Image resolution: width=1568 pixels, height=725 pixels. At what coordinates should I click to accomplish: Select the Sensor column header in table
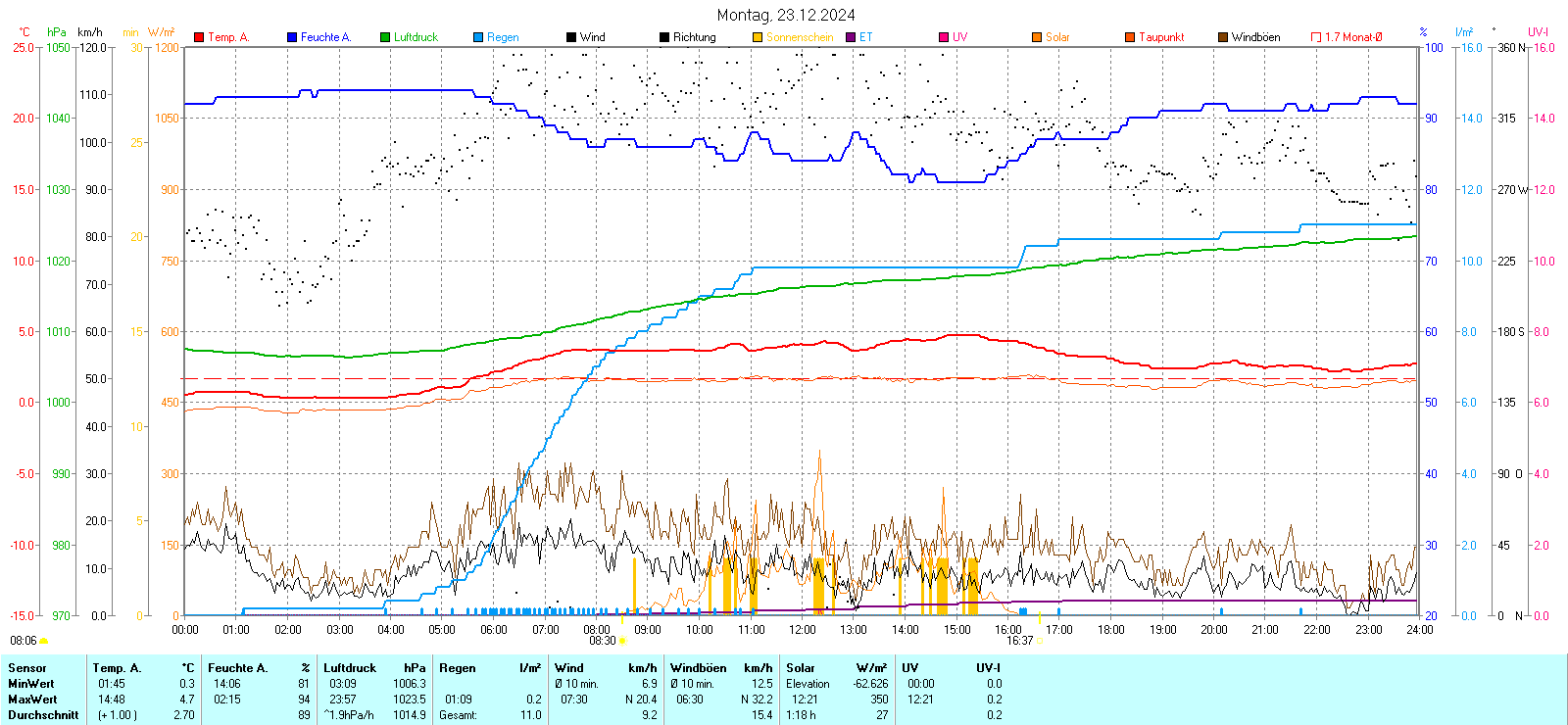[x=27, y=668]
